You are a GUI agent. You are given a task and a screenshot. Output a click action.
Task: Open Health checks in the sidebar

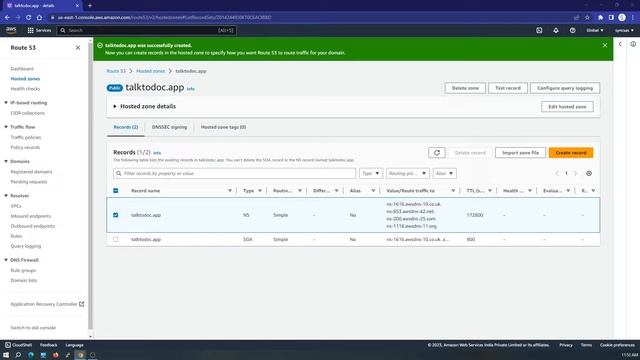25,89
